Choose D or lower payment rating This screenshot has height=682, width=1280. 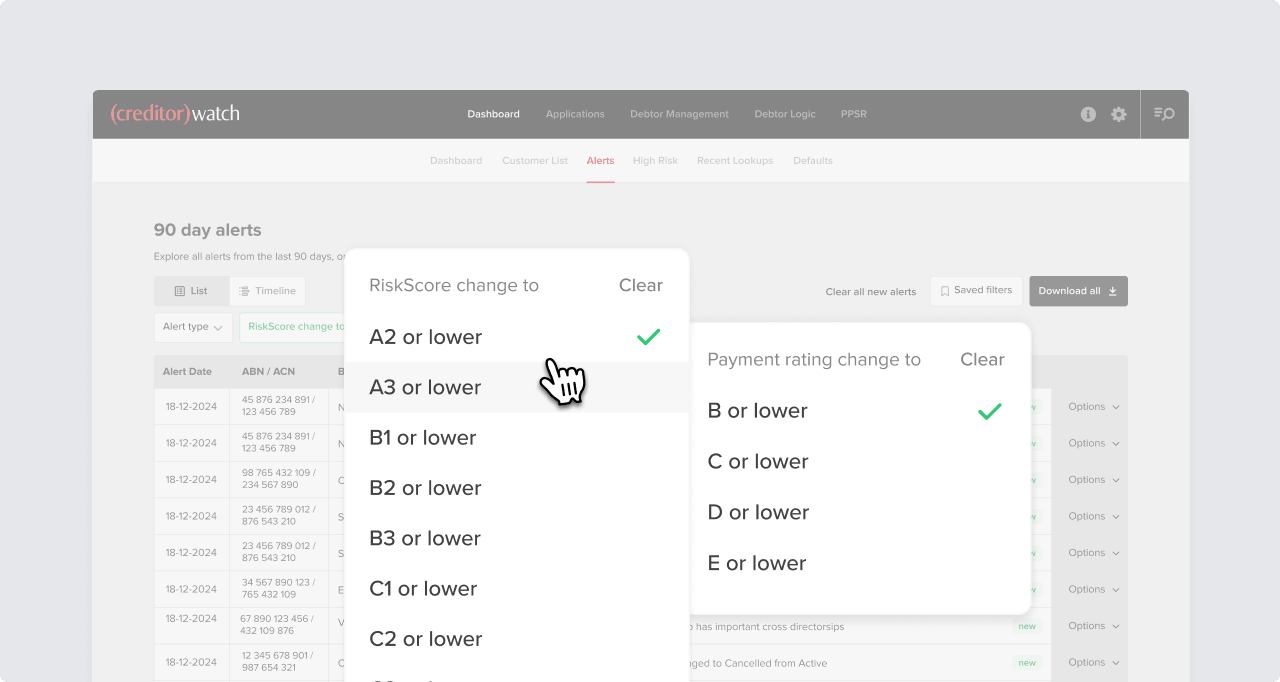758,512
